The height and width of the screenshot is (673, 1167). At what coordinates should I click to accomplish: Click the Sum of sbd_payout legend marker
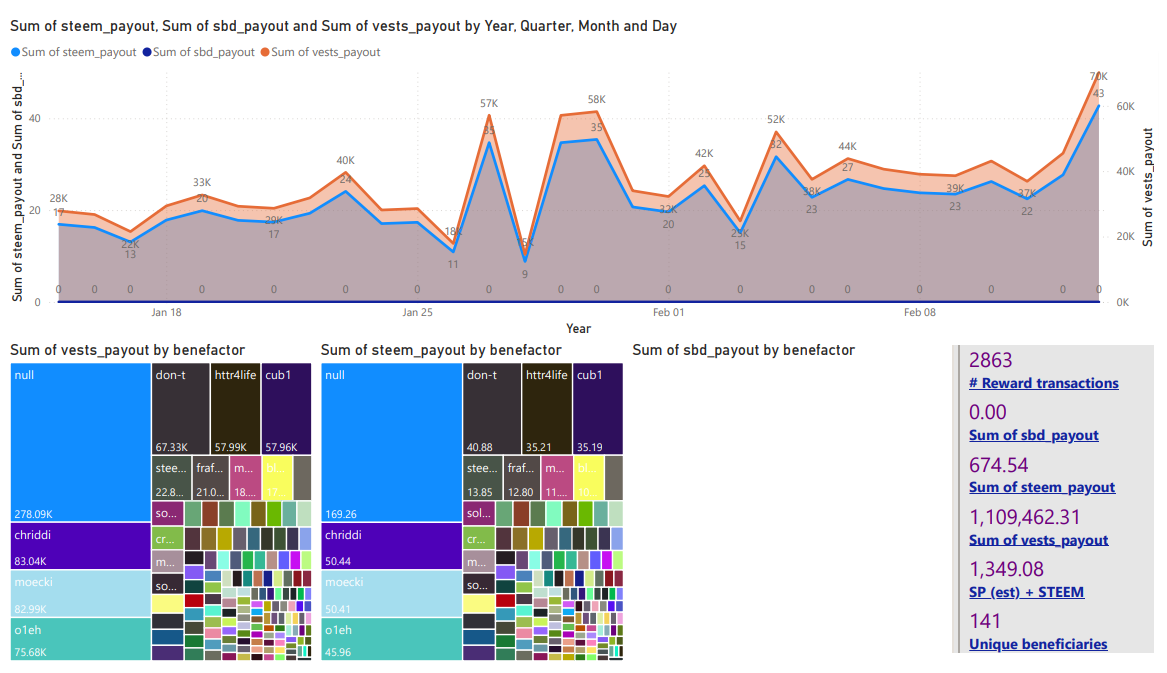click(147, 52)
